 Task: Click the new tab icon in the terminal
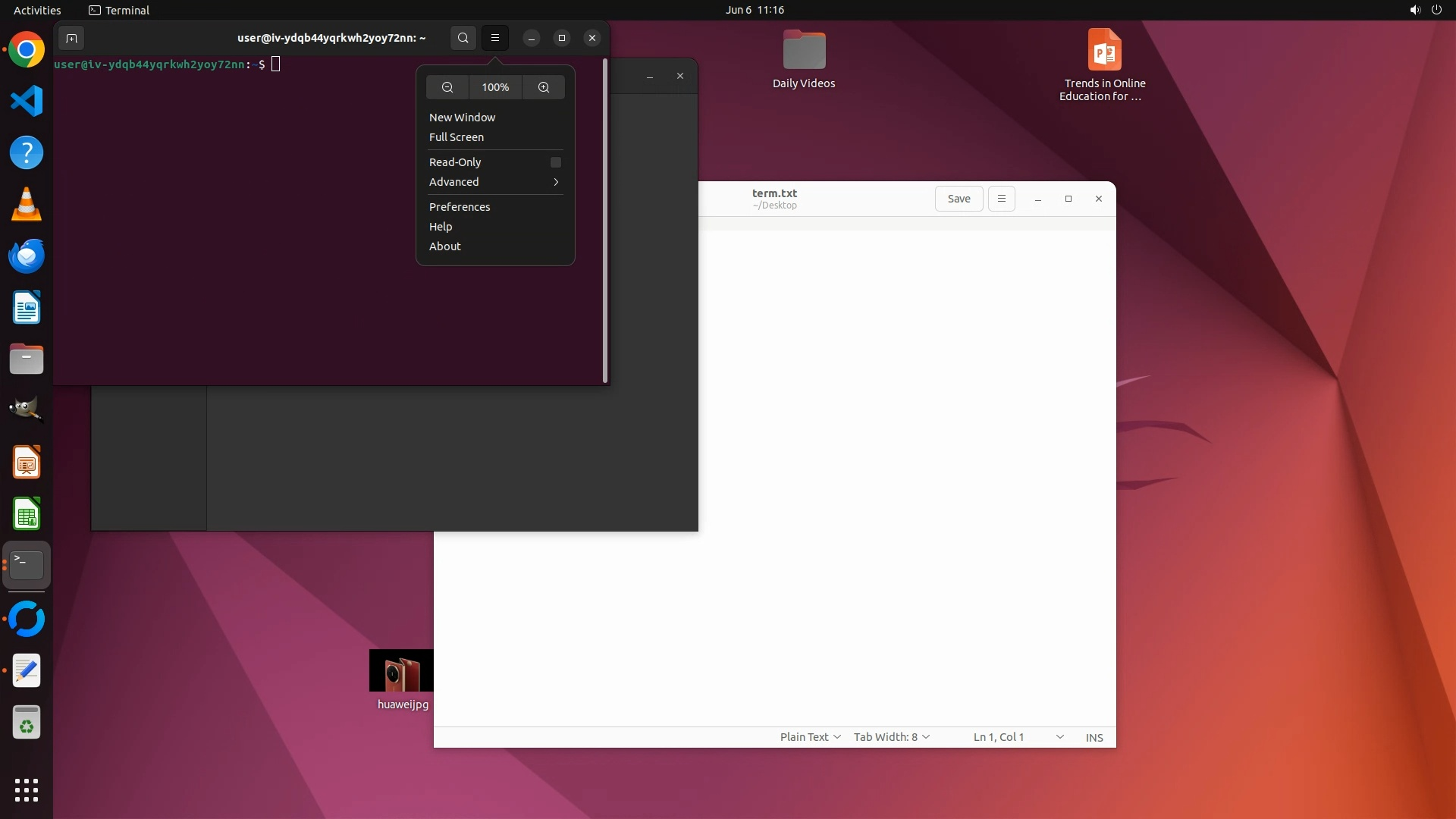tap(71, 38)
